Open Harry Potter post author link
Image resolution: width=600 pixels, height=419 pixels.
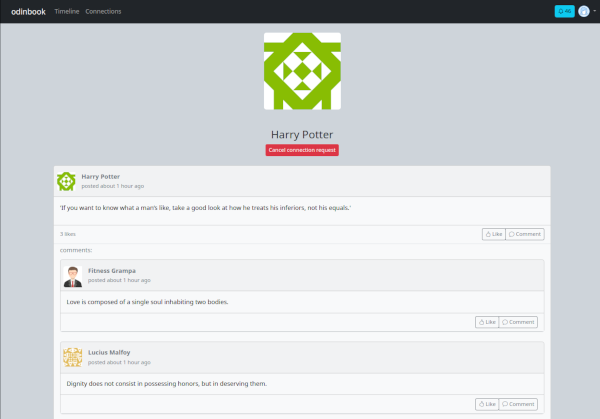(101, 176)
